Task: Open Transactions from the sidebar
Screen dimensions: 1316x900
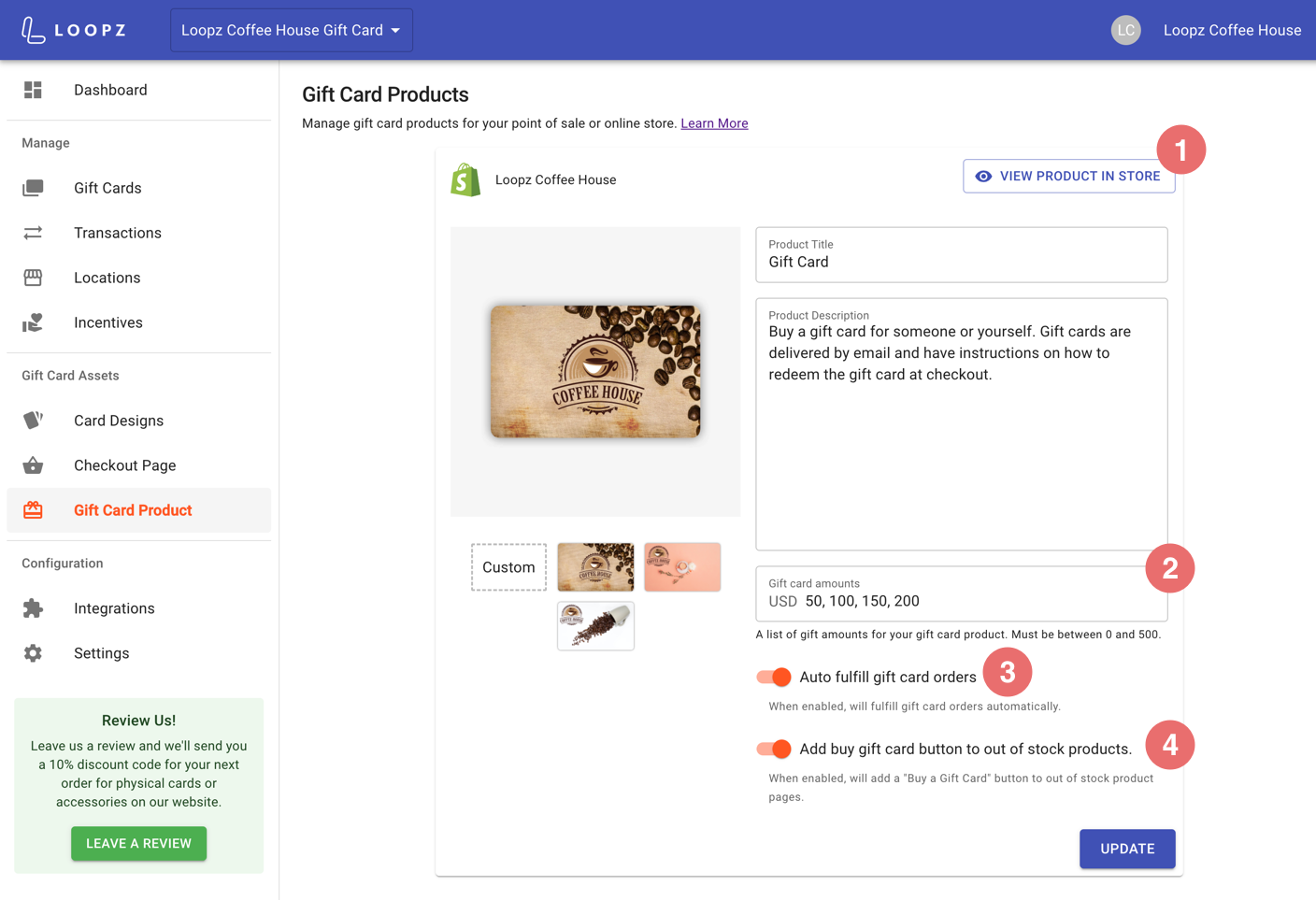Action: [138, 233]
